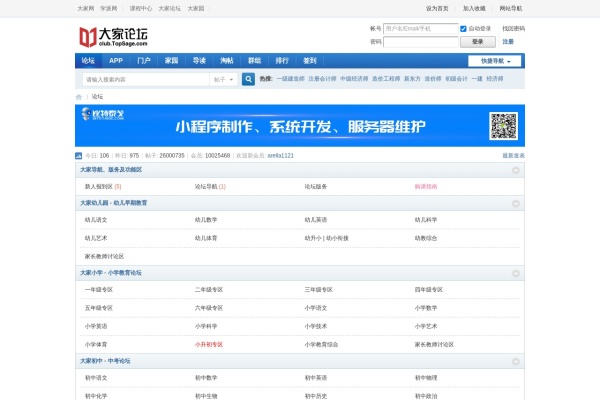Click the 大家论坛 site logo
This screenshot has height=400, width=600.
coord(112,37)
